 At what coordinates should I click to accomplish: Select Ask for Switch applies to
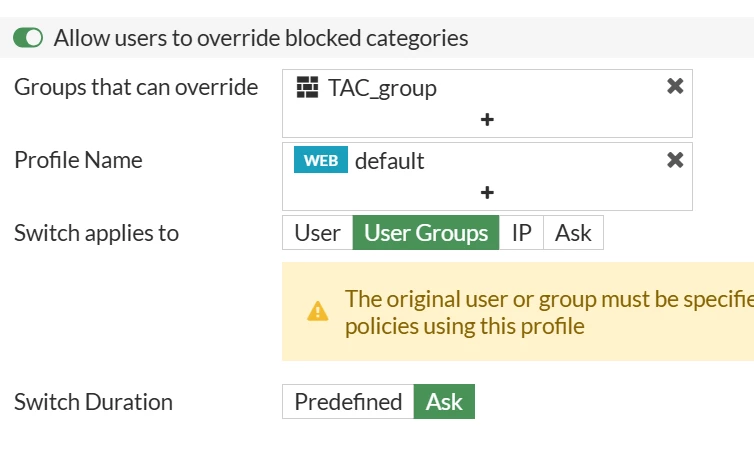click(x=573, y=233)
